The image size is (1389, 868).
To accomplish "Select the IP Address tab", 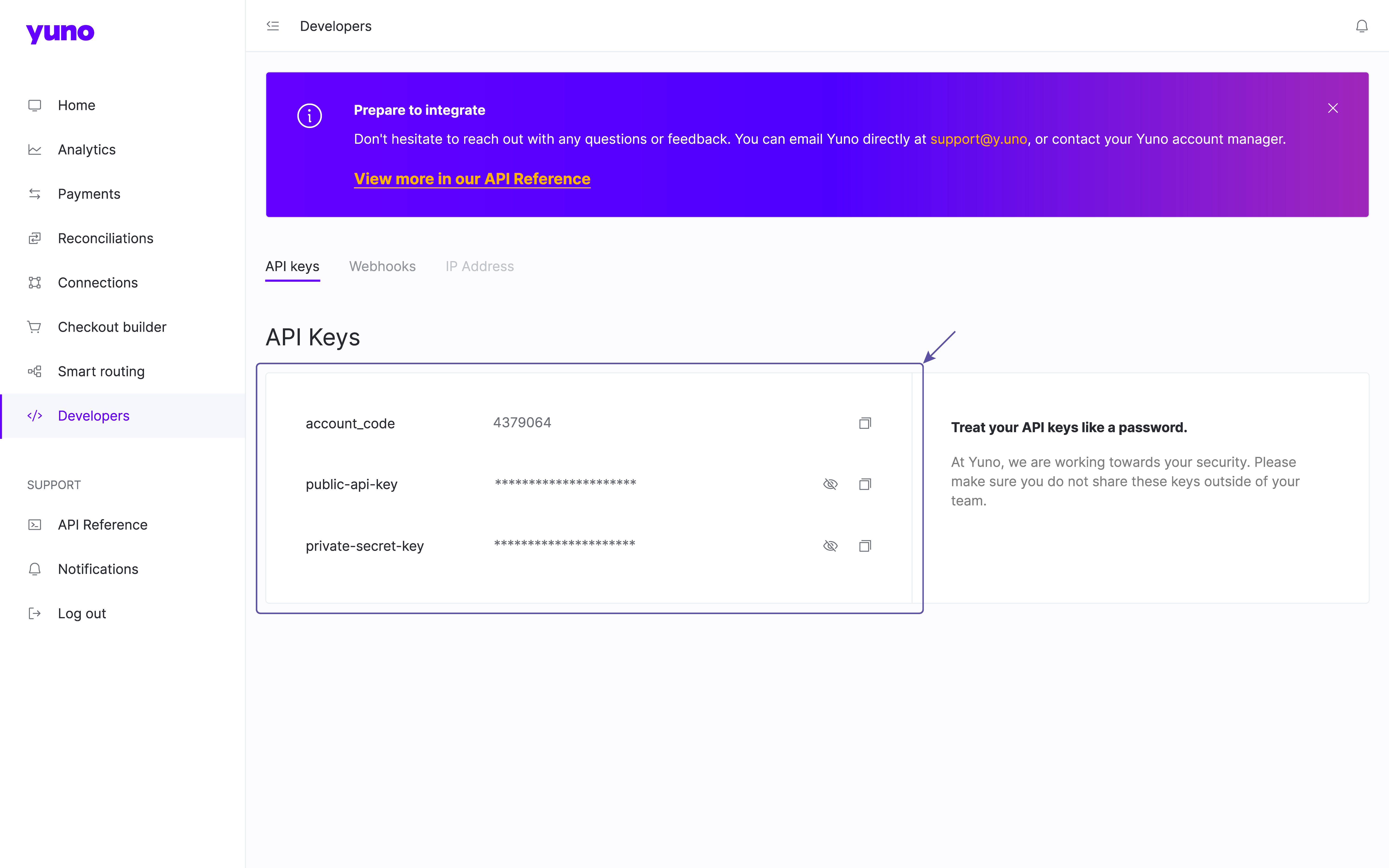I will click(479, 266).
